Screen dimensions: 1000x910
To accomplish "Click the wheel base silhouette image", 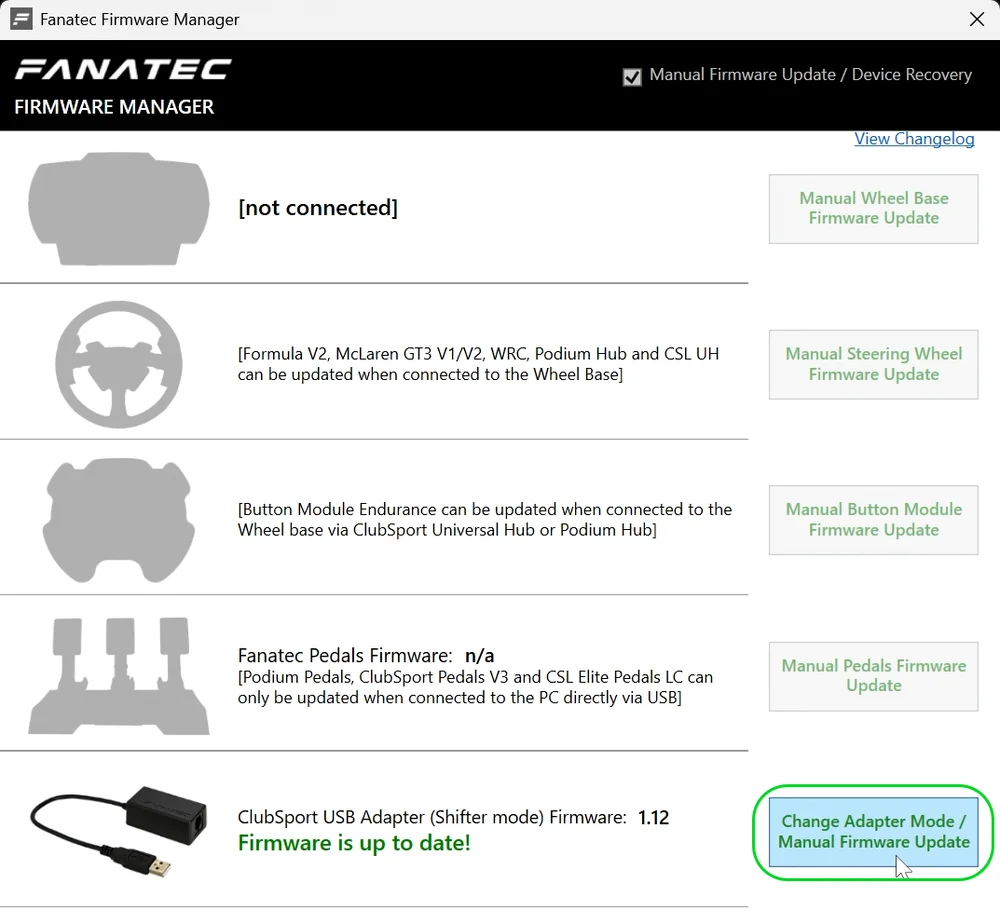I will pos(119,209).
